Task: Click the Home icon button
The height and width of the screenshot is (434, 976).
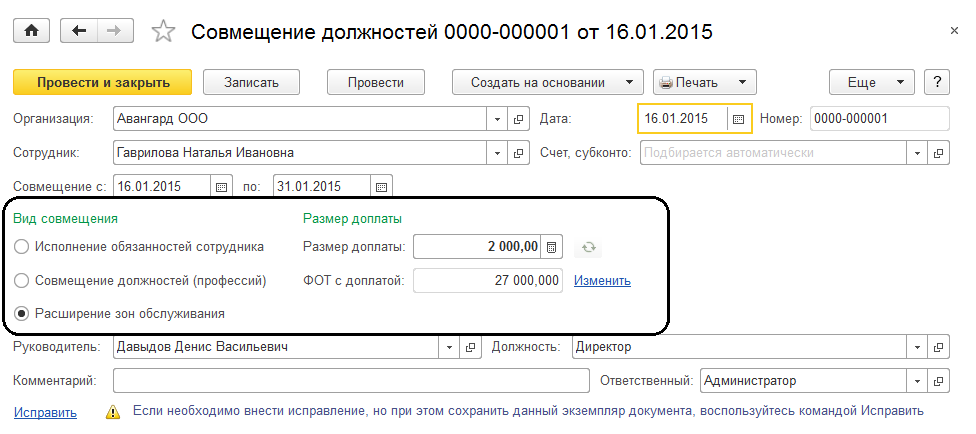Action: click(x=31, y=31)
